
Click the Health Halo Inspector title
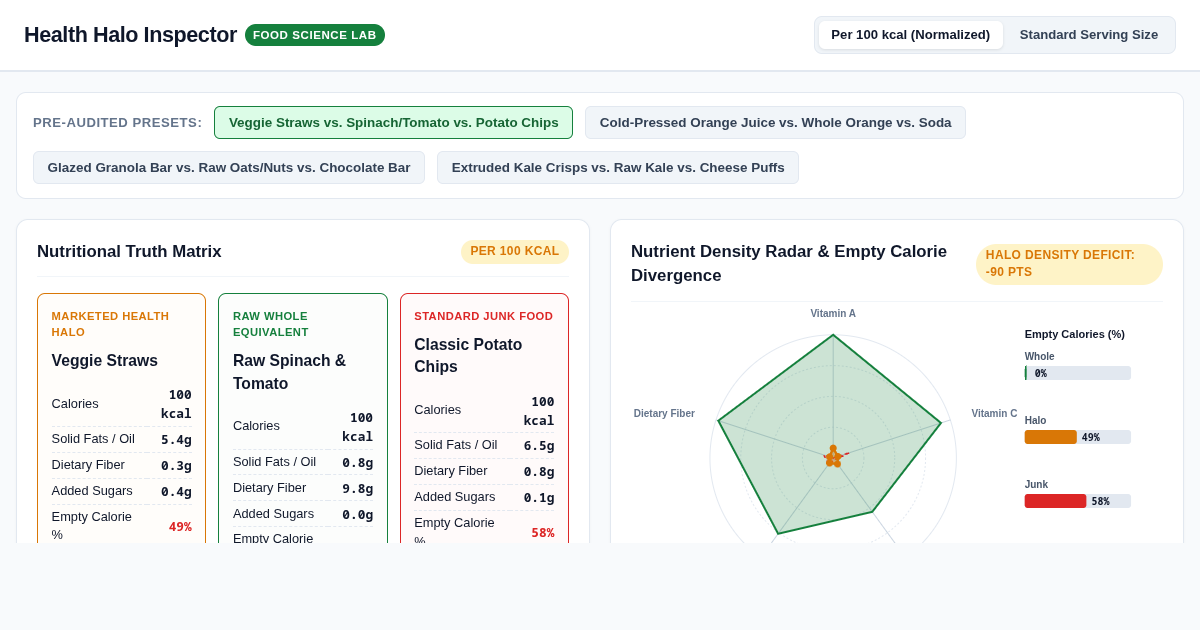[130, 35]
